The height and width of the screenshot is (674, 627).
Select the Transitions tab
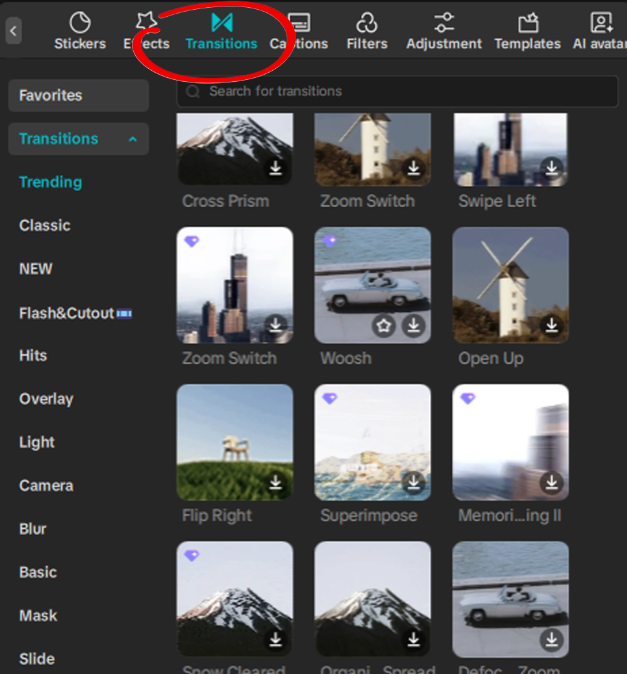click(x=221, y=31)
